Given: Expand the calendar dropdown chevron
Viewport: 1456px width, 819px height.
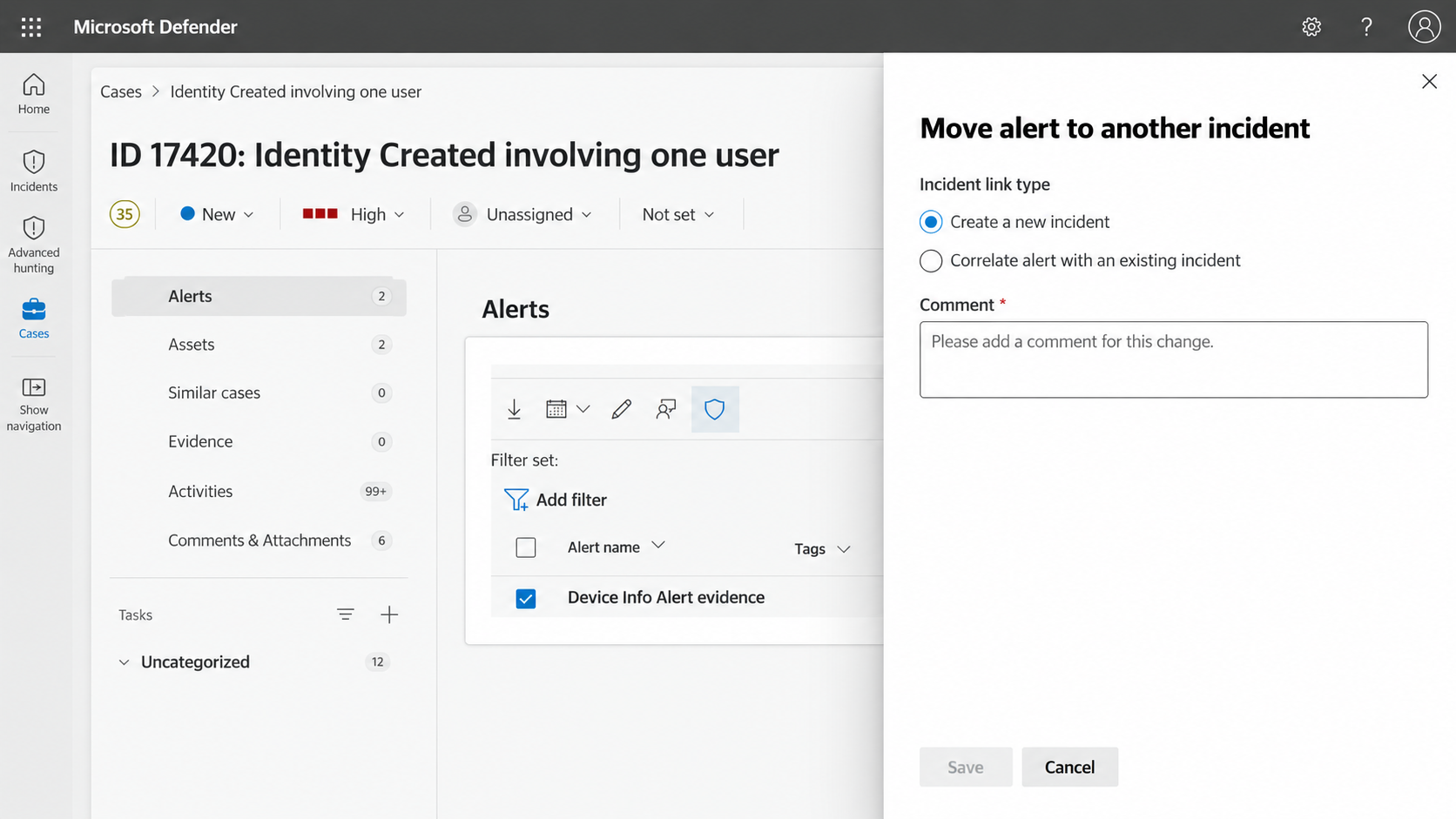Looking at the screenshot, I should coord(583,409).
